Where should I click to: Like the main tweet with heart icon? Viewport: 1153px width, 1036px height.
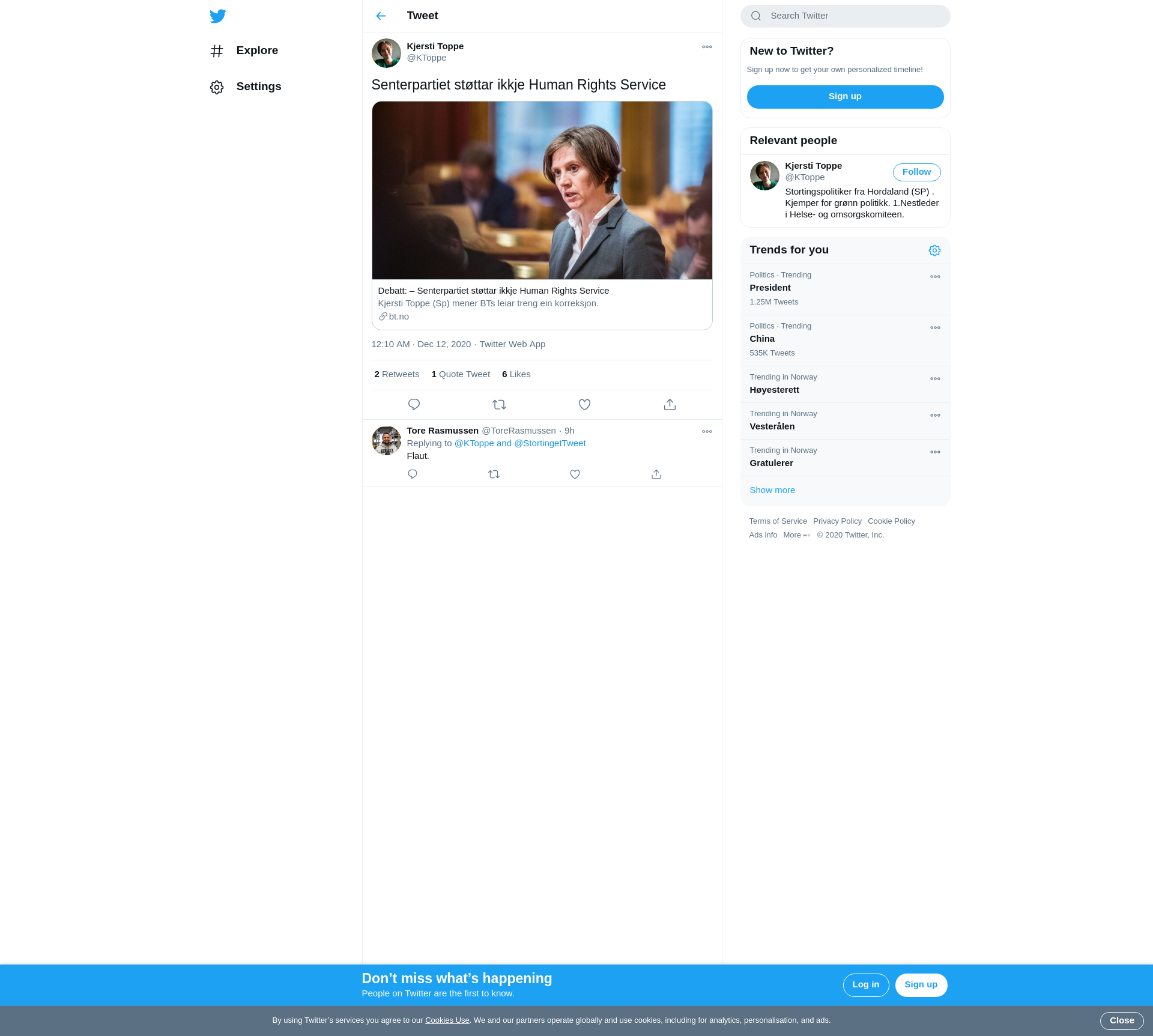click(584, 405)
